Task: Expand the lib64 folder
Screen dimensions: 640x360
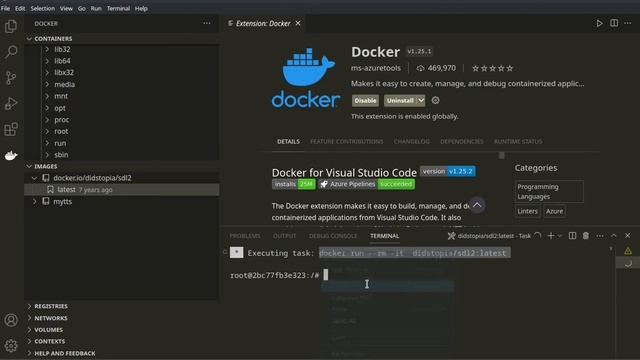Action: click(47, 61)
